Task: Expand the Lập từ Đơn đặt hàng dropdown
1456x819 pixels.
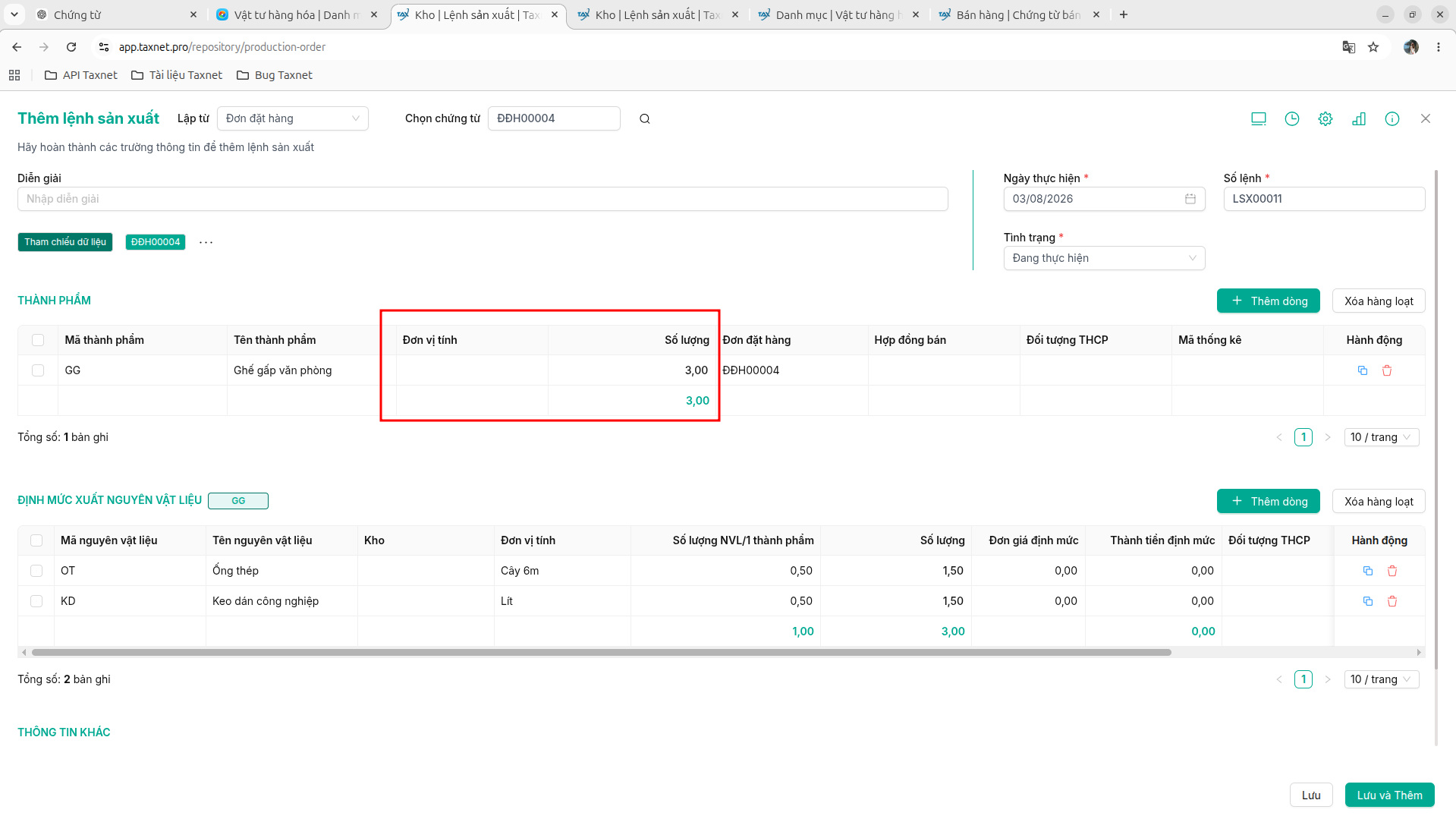Action: click(x=292, y=118)
